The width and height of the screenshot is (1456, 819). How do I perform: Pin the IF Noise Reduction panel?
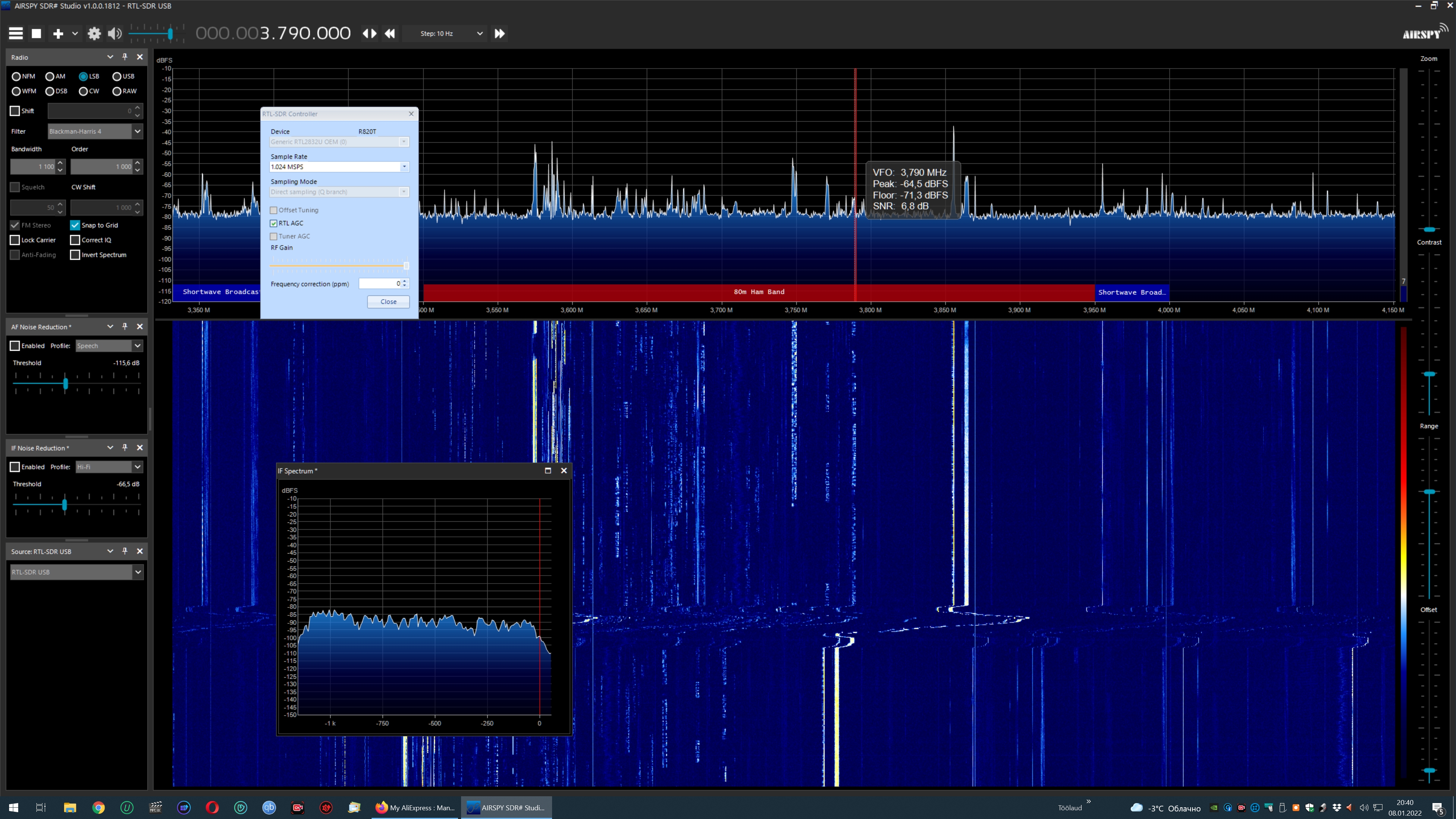(125, 448)
